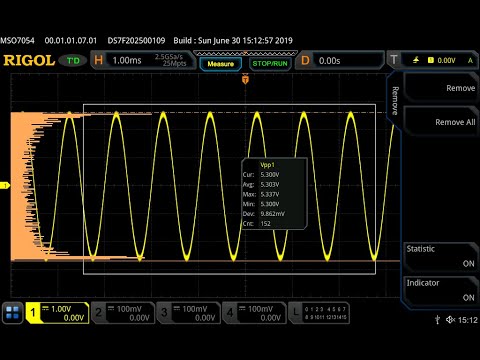The image size is (480, 360).
Task: Enable channel 3 label
Action: [189, 313]
